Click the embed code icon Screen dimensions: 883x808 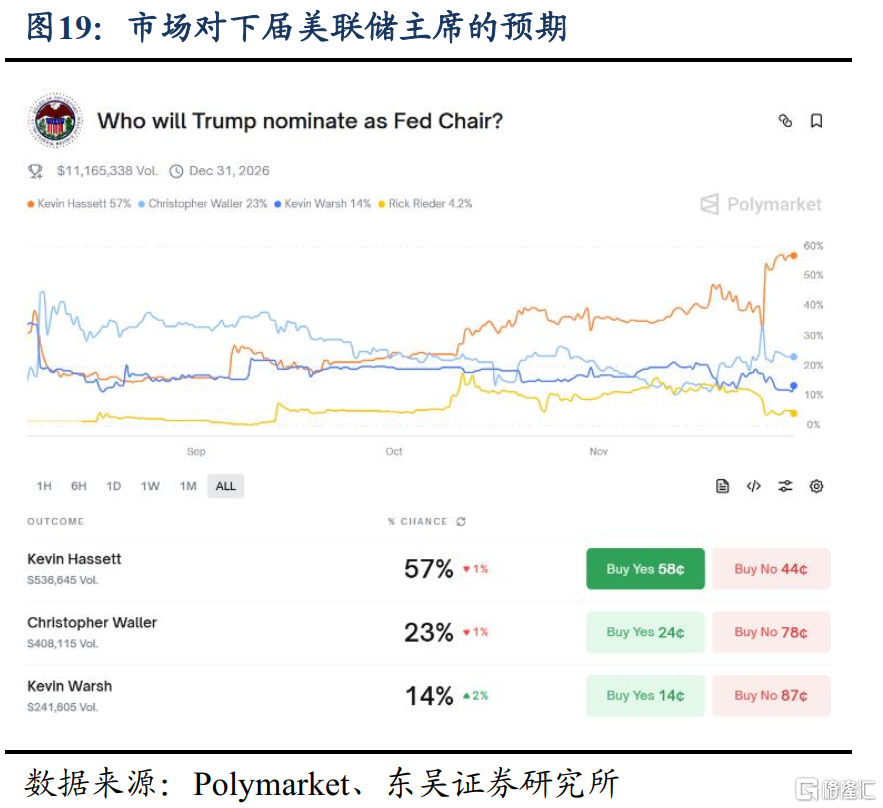(754, 486)
